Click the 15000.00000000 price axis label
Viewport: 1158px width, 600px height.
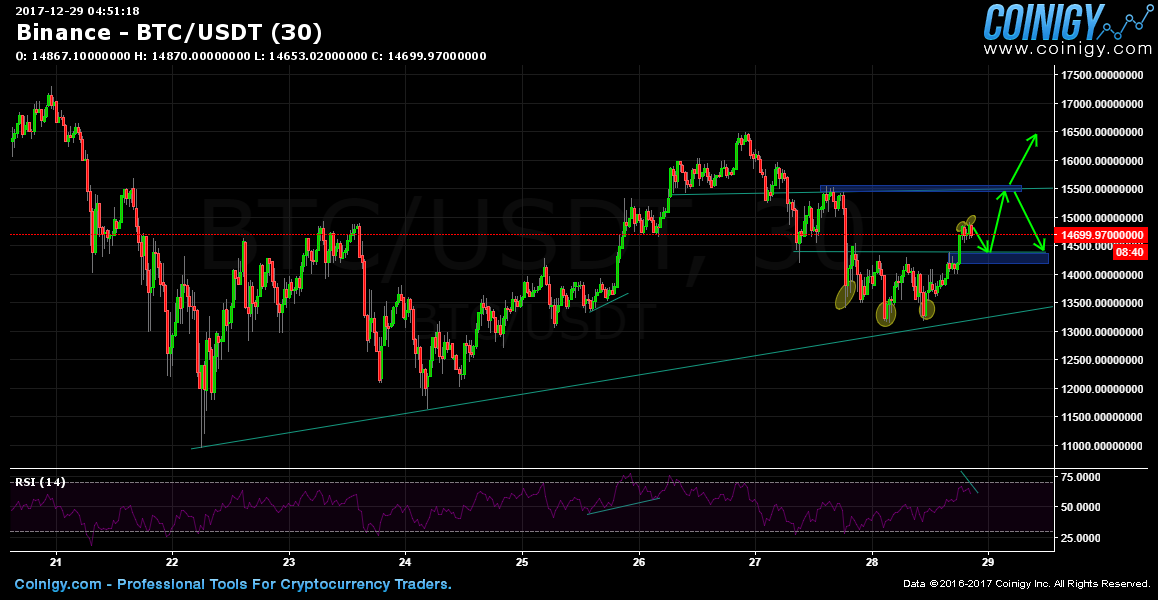(1102, 218)
